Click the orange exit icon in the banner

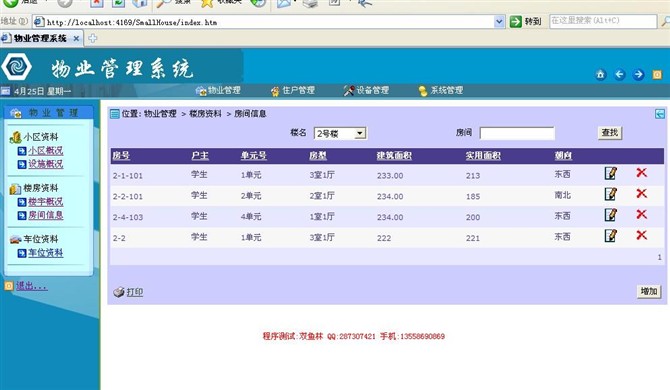[657, 75]
